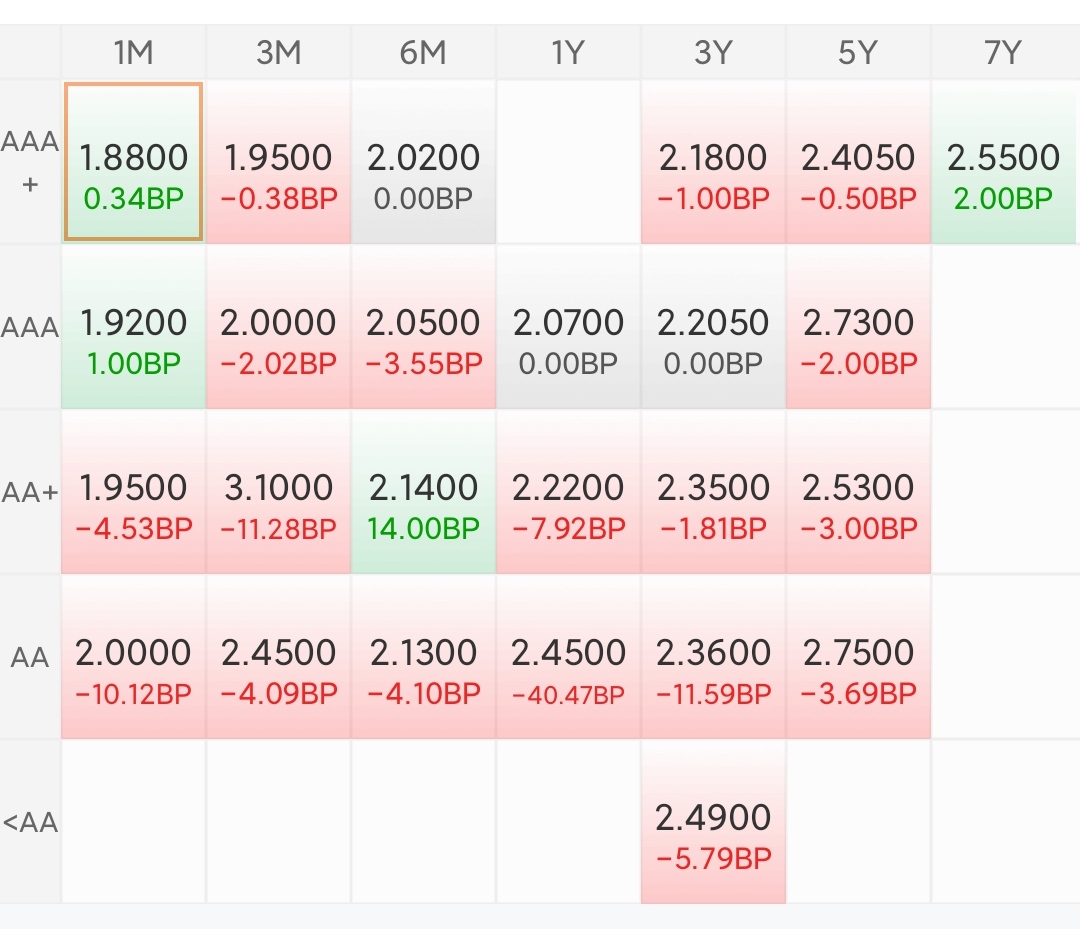1080x929 pixels.
Task: Click the <AA row label
Action: coord(30,823)
